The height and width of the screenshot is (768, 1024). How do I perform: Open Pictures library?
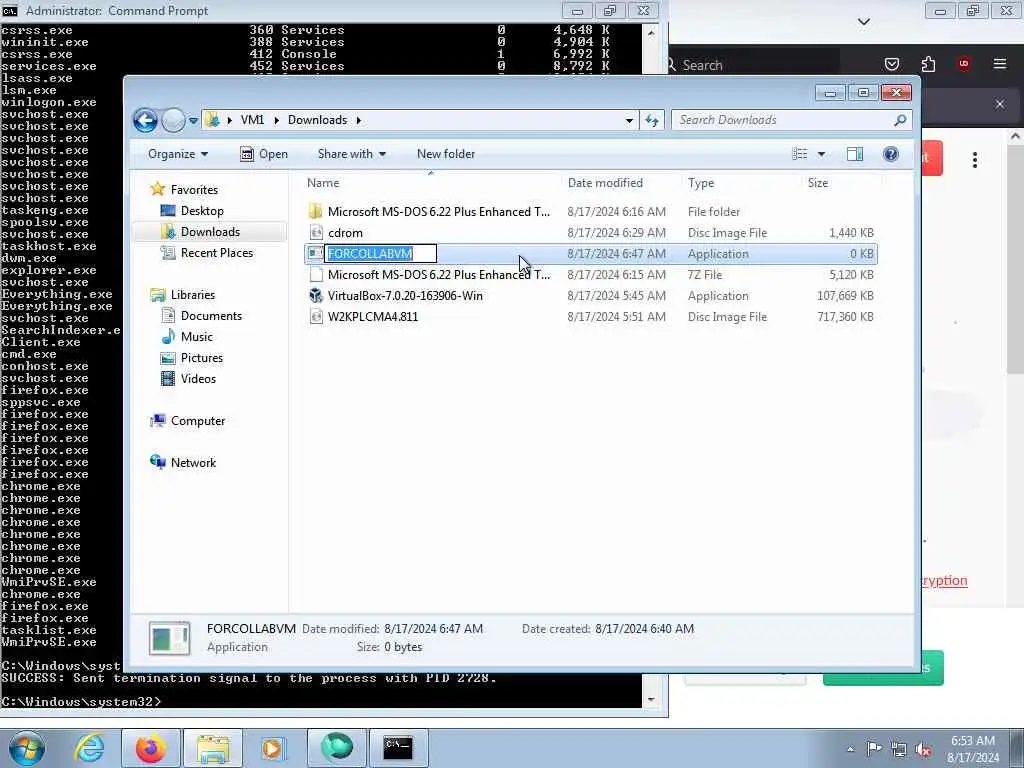[201, 358]
